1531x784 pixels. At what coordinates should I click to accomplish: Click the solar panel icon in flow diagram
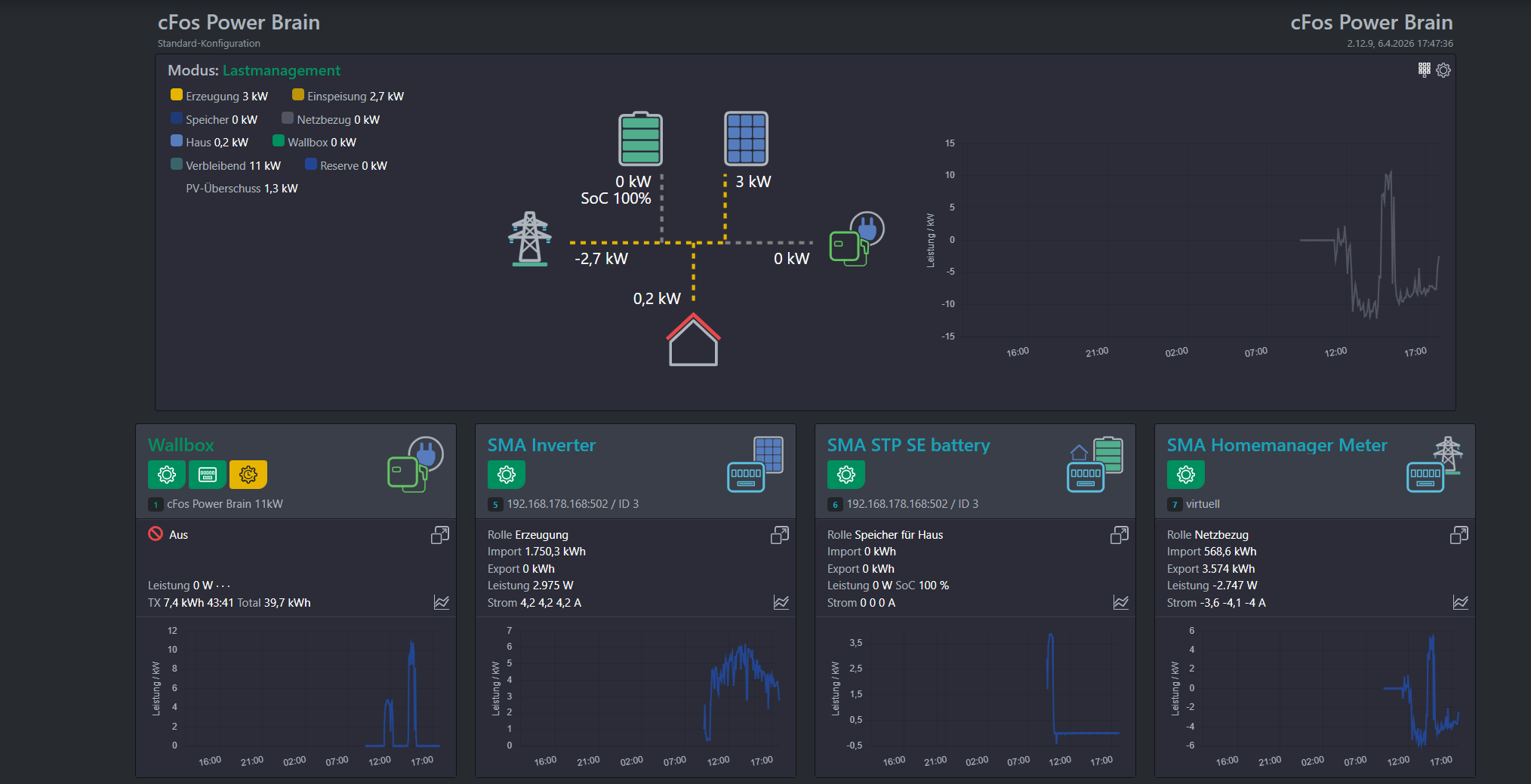746,139
